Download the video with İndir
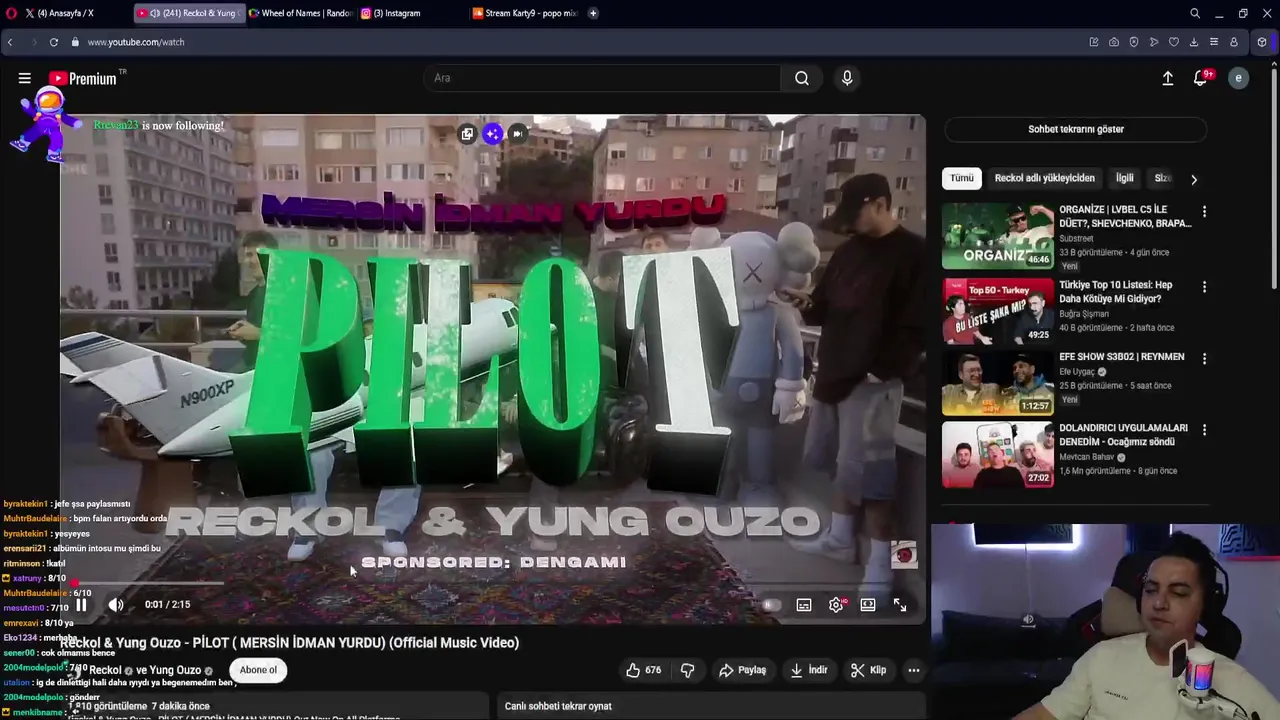Image resolution: width=1280 pixels, height=720 pixels. 809,670
